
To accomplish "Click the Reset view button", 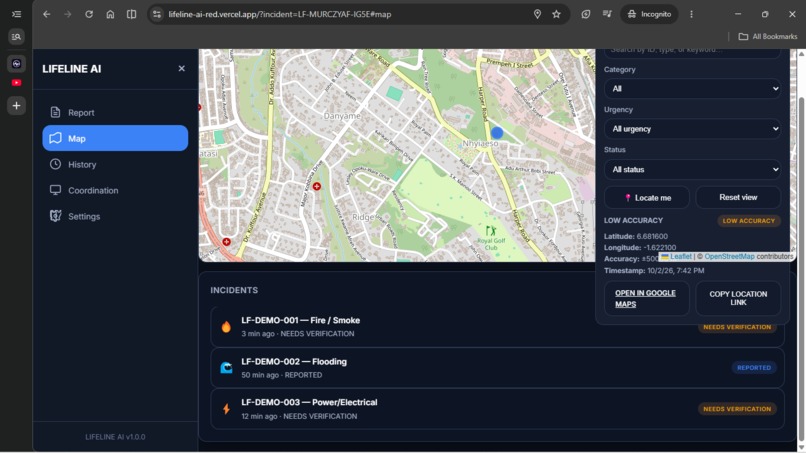I will [x=738, y=197].
